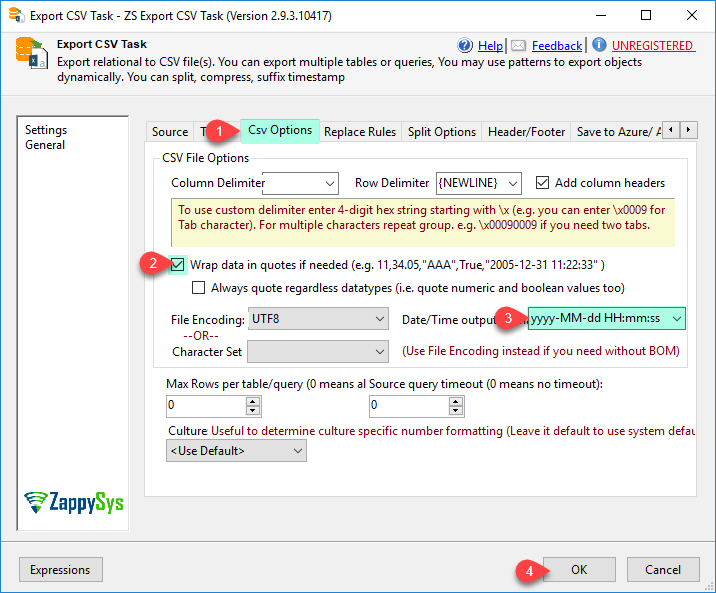Click the Feedback envelope icon
Viewport: 716px width, 593px height.
(x=518, y=45)
